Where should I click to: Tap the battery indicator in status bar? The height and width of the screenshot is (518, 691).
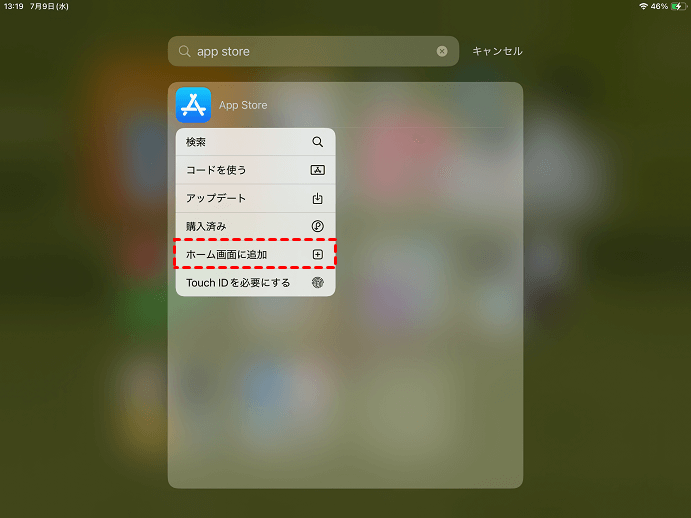[679, 6]
